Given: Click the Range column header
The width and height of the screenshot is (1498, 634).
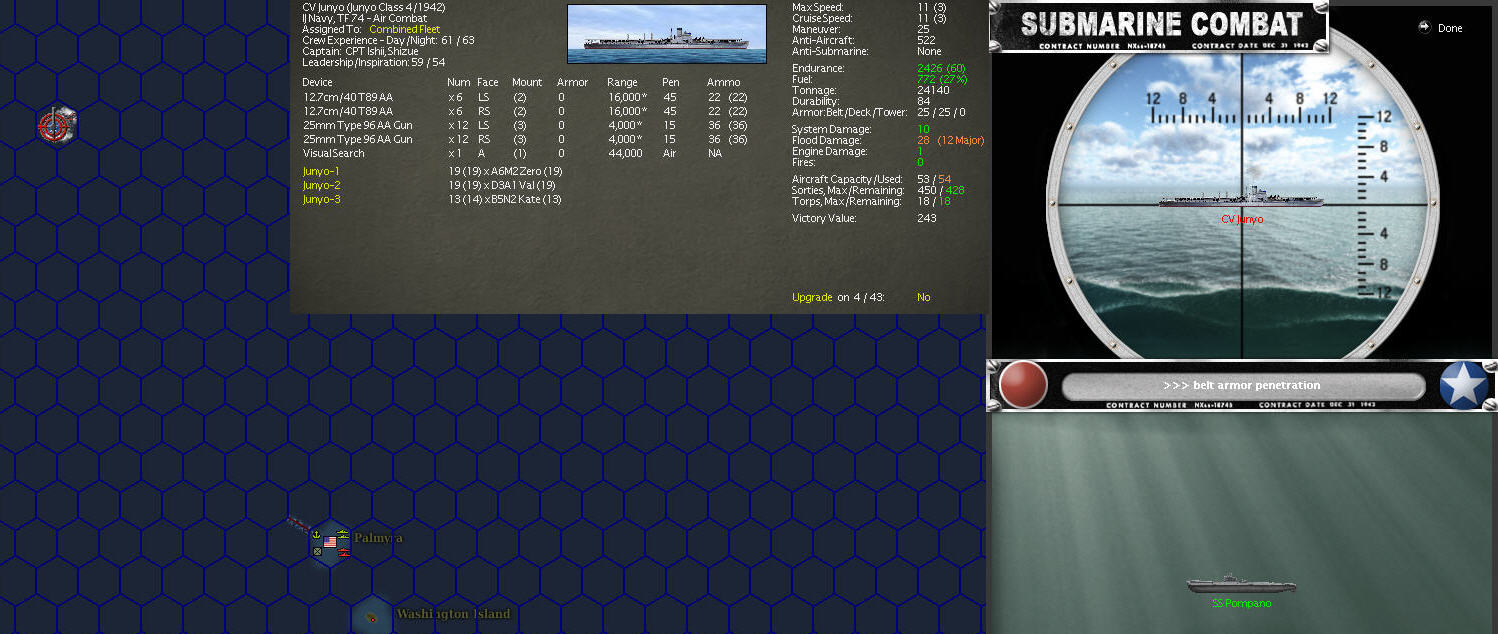Looking at the screenshot, I should coord(622,82).
